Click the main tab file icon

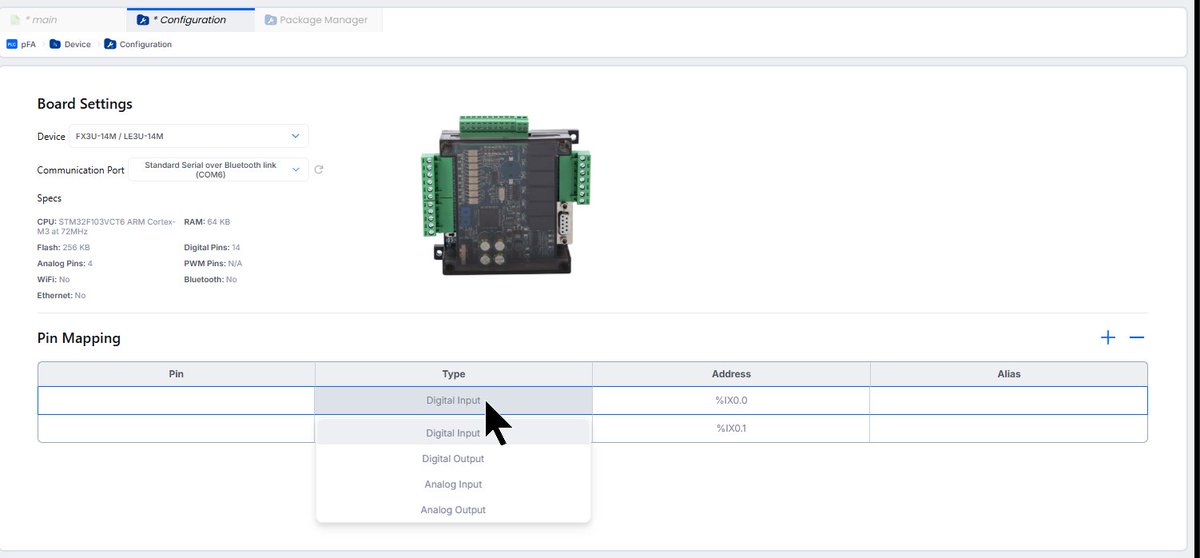click(15, 19)
